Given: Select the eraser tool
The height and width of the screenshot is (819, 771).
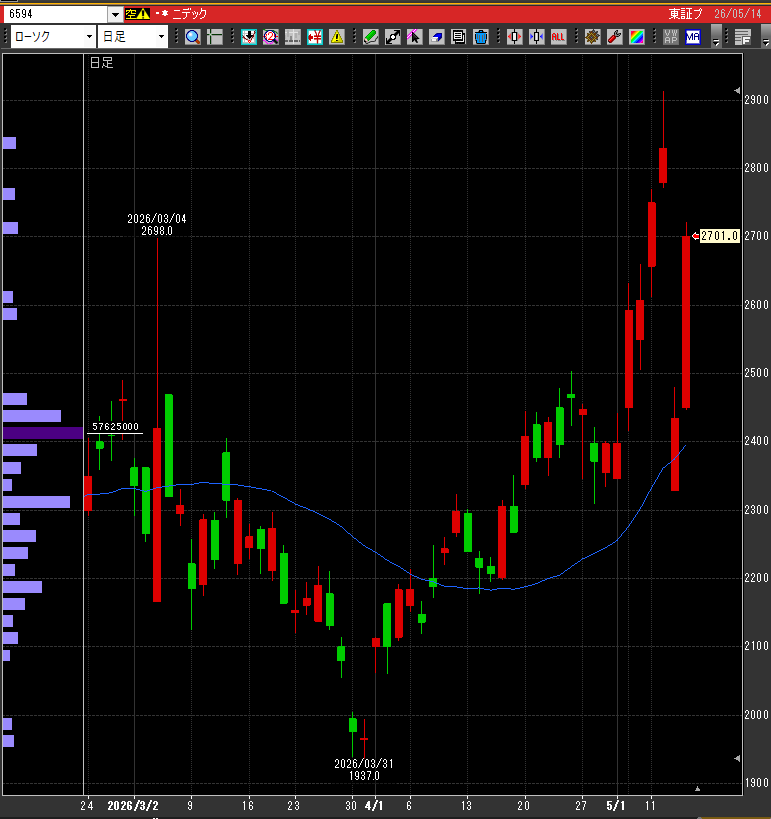Looking at the screenshot, I should click(x=436, y=37).
